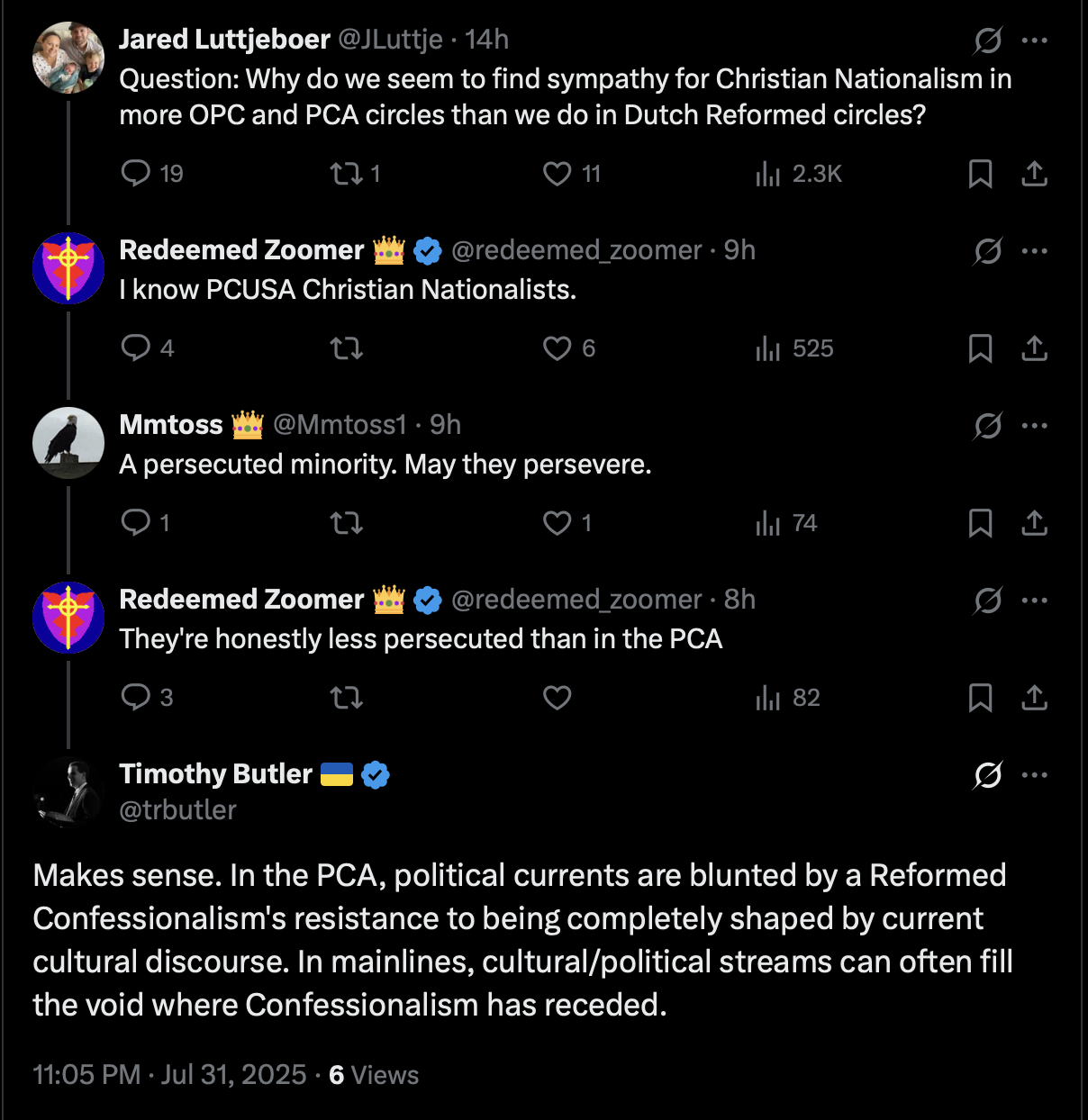Open Grok icon on Timothy Butler's tweet
The width and height of the screenshot is (1088, 1120).
coord(988,774)
